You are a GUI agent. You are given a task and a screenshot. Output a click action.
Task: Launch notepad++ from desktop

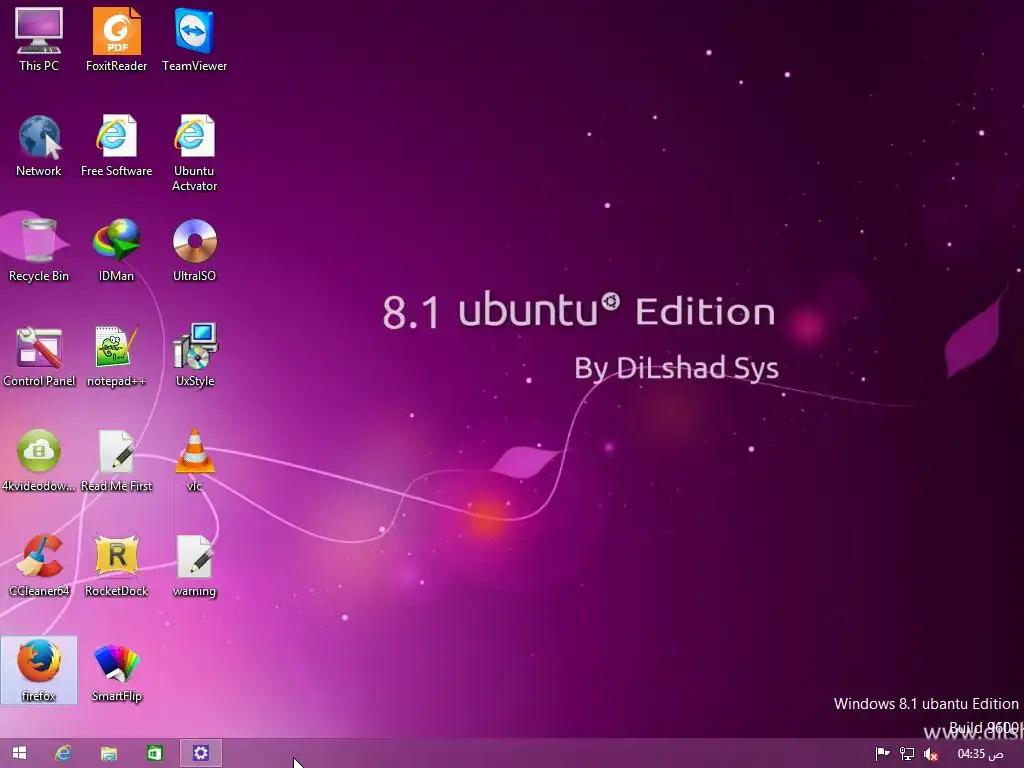click(116, 356)
